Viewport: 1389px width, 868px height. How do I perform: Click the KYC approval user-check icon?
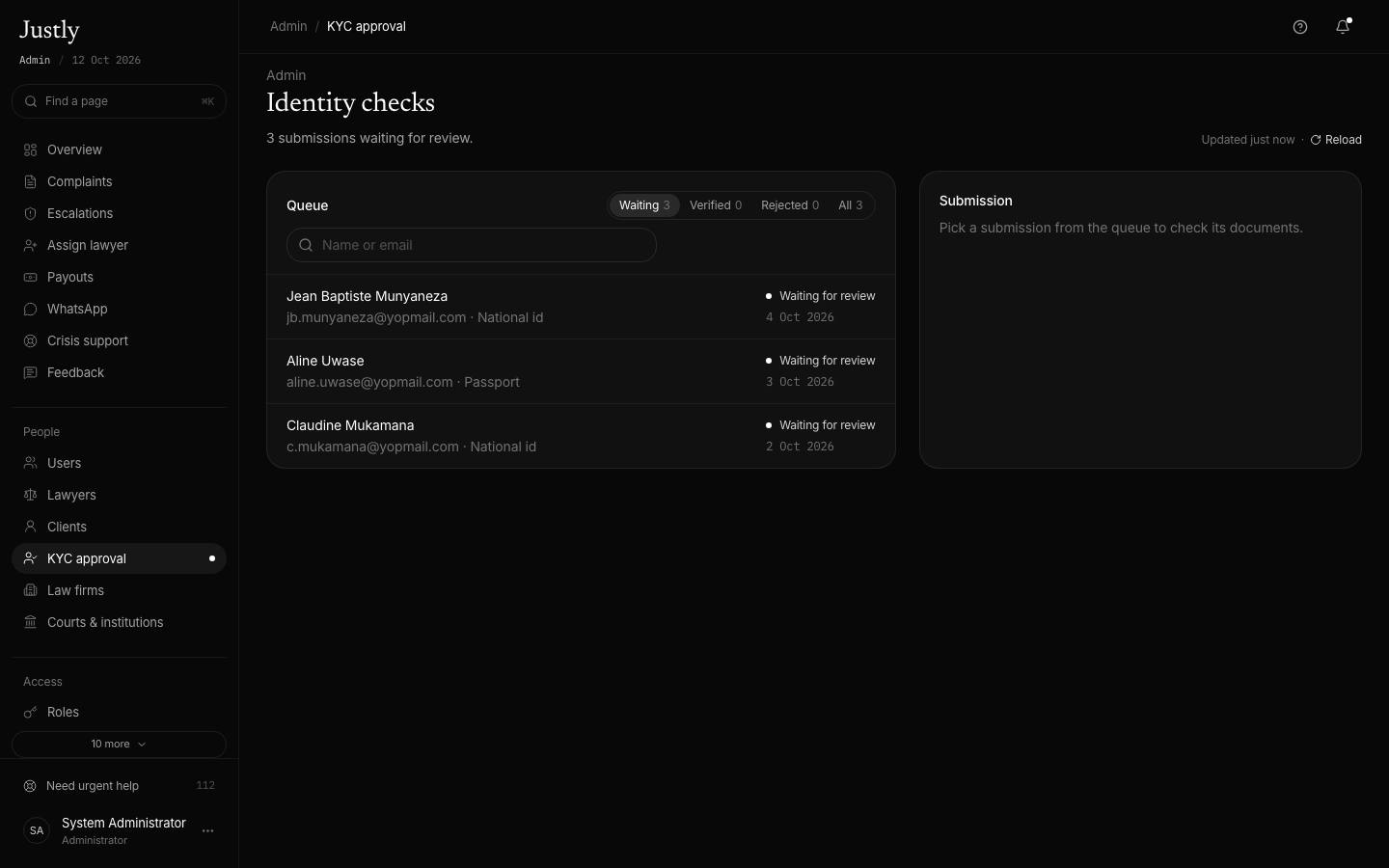30,558
